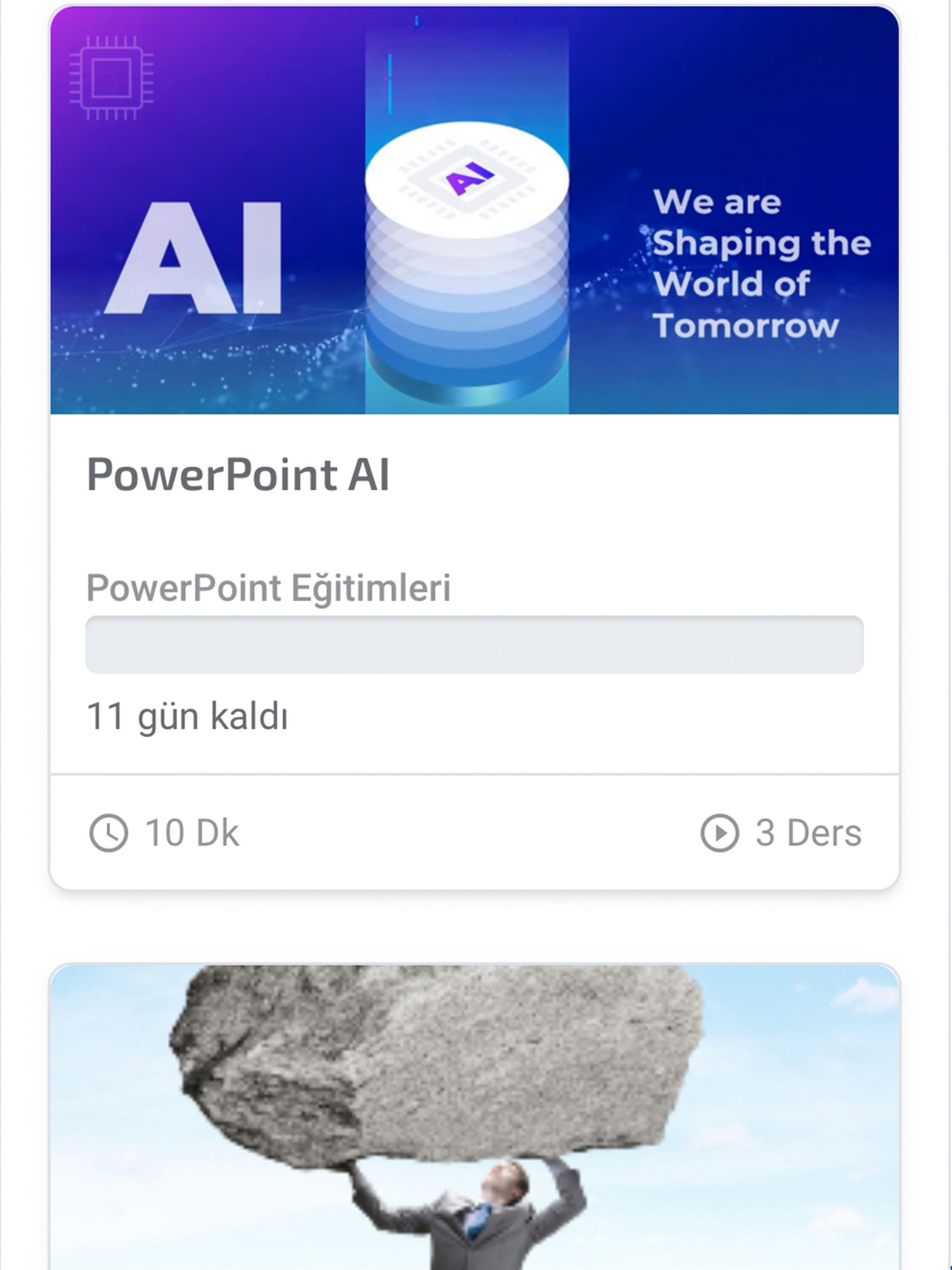Click the giant boulder in second card

[x=436, y=1062]
